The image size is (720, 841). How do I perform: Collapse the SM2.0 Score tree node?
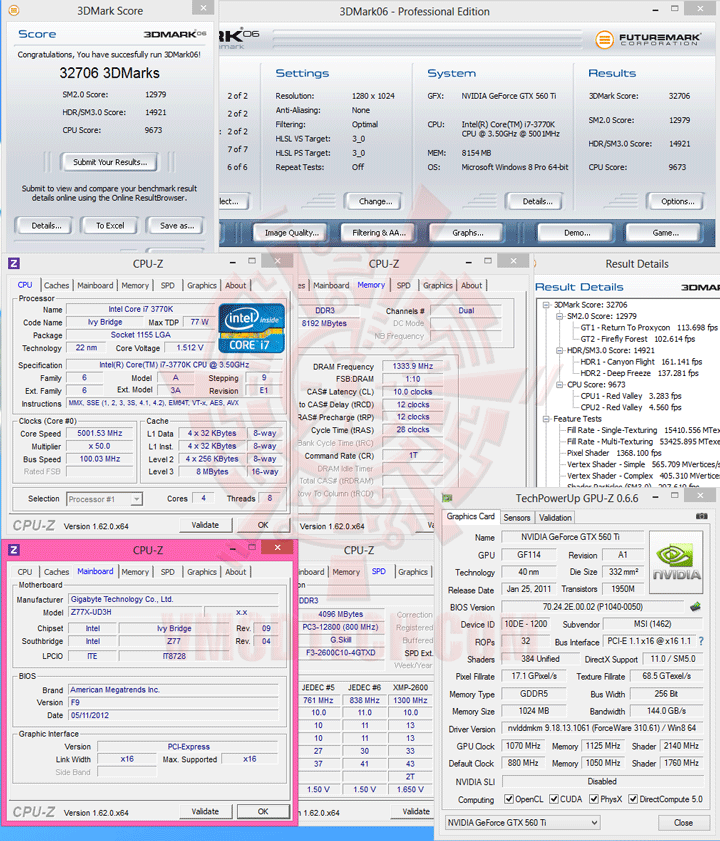point(559,316)
